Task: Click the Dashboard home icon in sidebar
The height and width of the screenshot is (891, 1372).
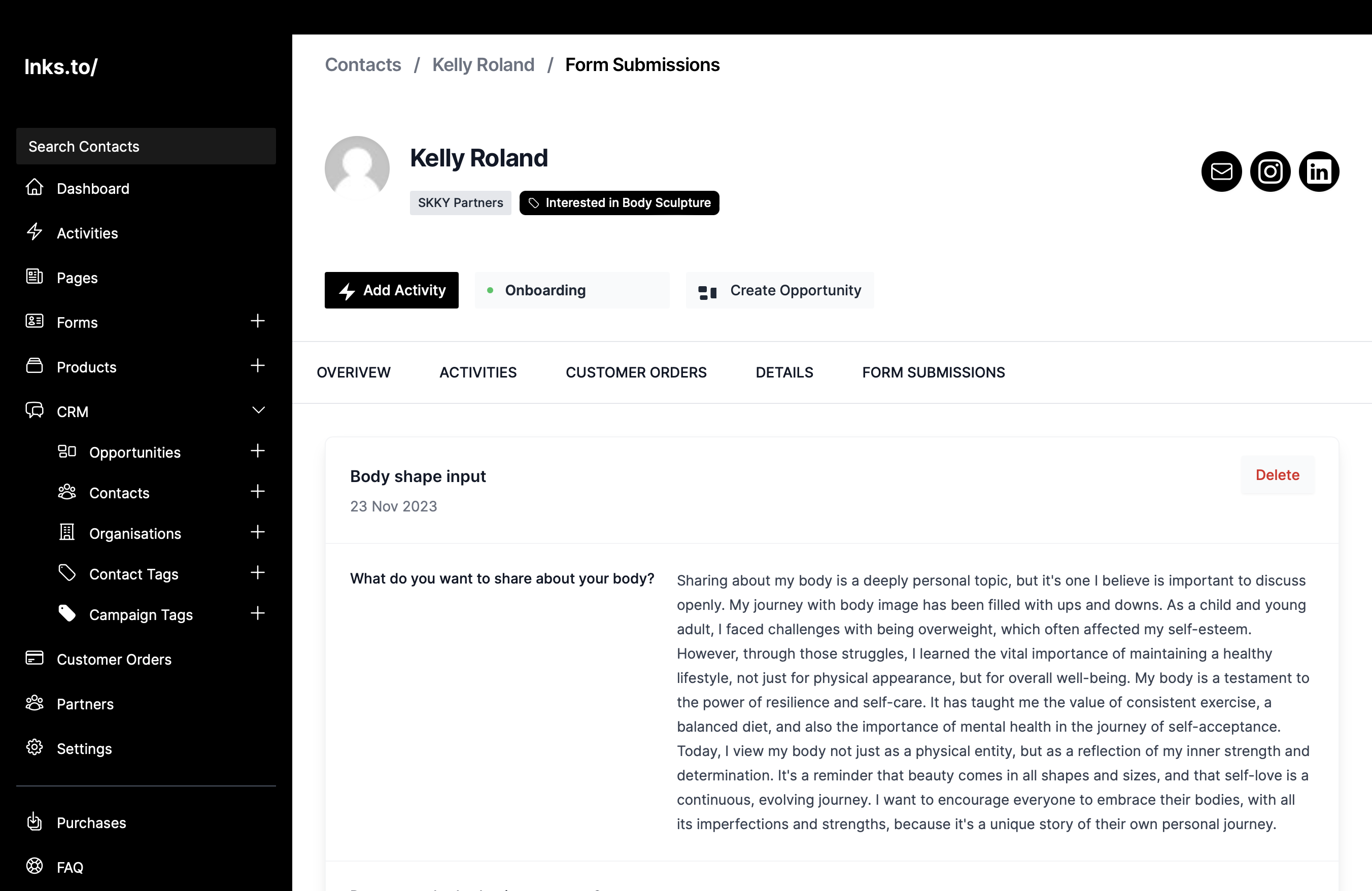Action: click(x=35, y=188)
